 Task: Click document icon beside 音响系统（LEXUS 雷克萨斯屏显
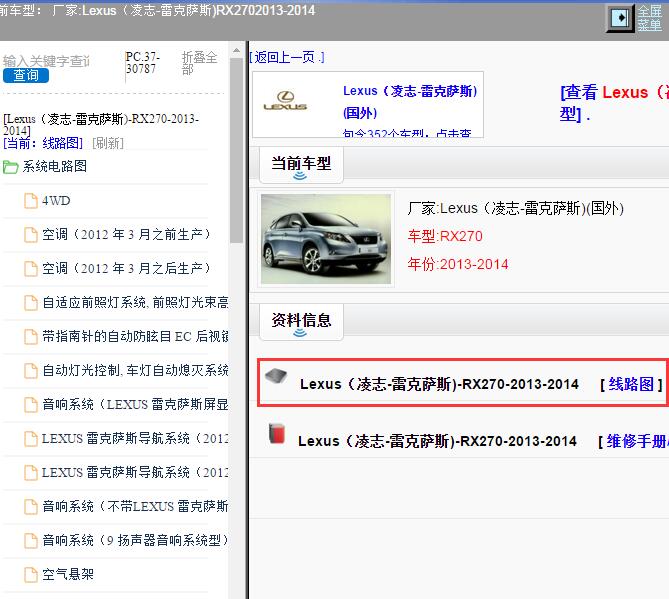coord(31,405)
